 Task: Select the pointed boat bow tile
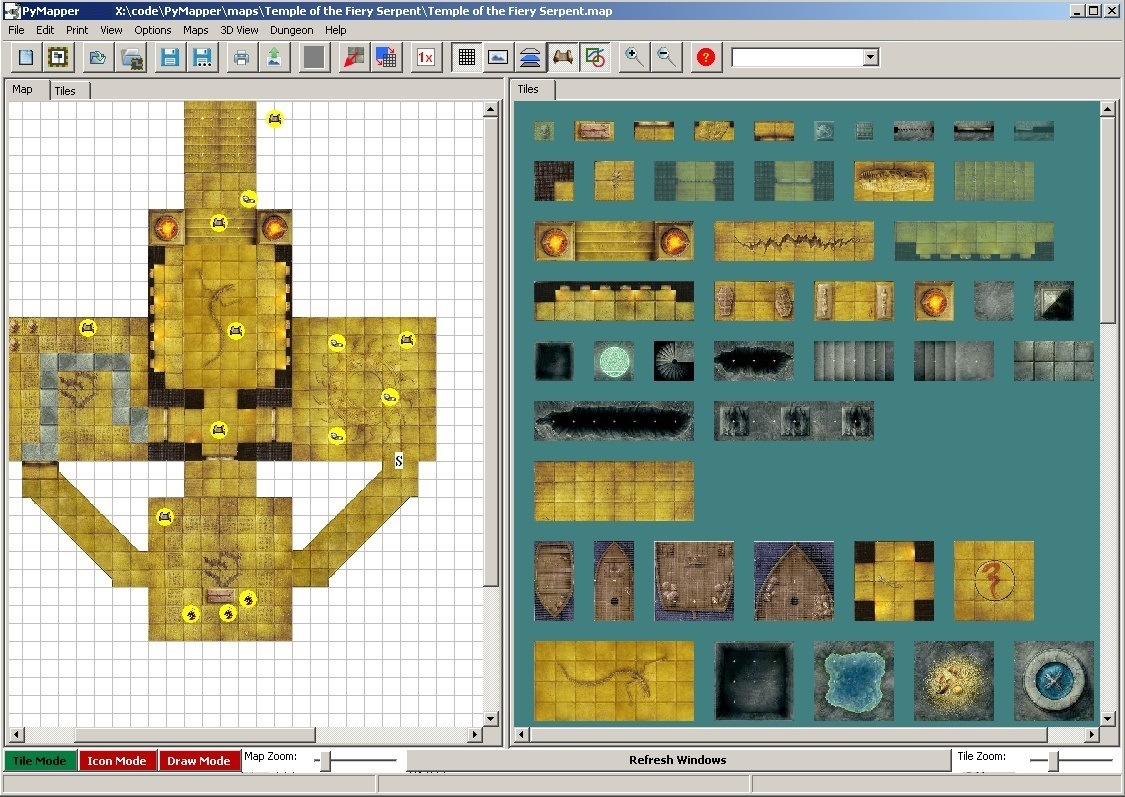[x=794, y=581]
